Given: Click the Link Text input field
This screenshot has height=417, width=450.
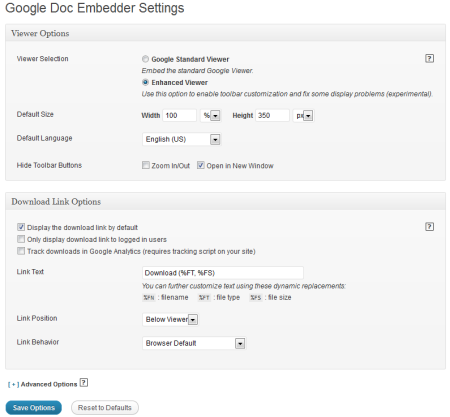Looking at the screenshot, I should click(x=223, y=273).
